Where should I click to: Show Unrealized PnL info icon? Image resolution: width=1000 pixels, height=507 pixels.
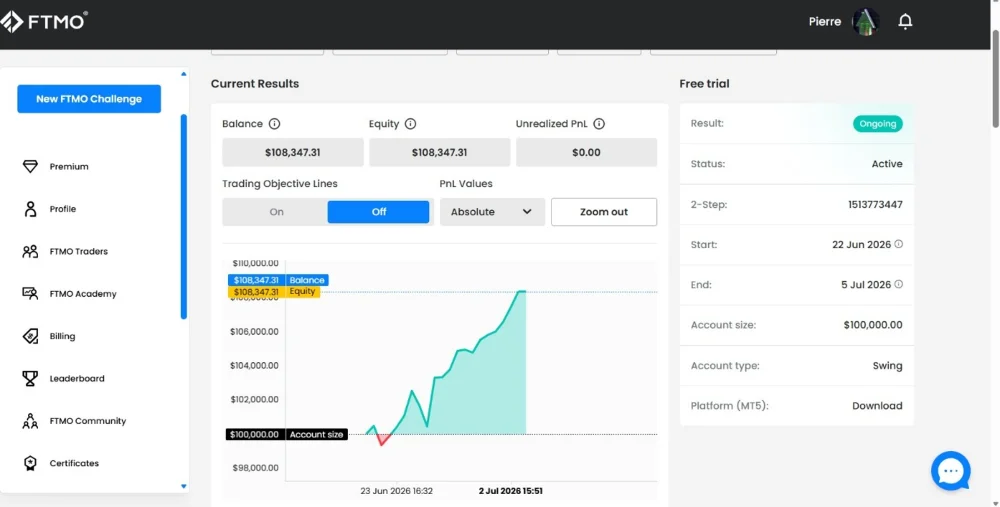(599, 124)
